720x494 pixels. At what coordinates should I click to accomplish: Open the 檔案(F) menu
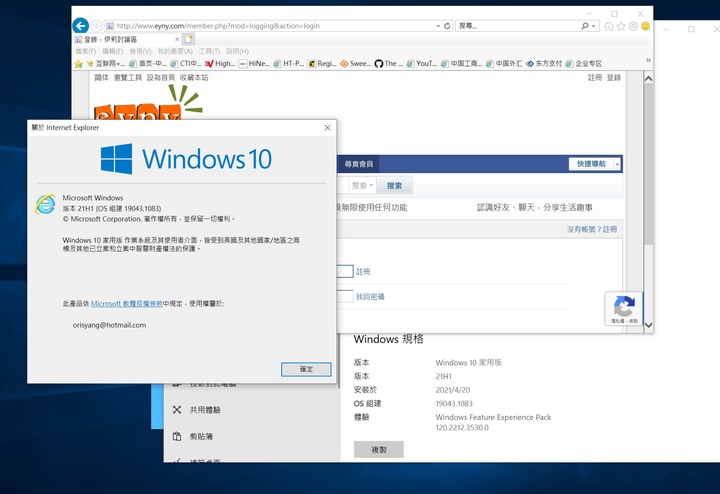[x=86, y=51]
